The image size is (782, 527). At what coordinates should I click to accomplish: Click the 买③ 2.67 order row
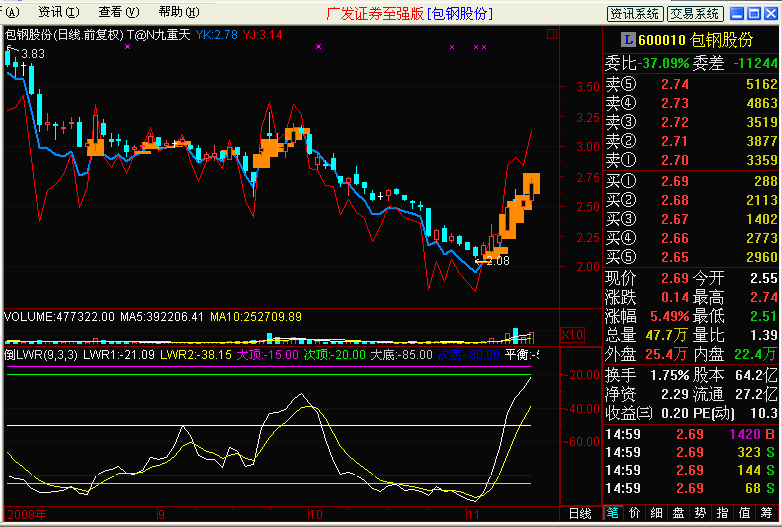coord(691,218)
